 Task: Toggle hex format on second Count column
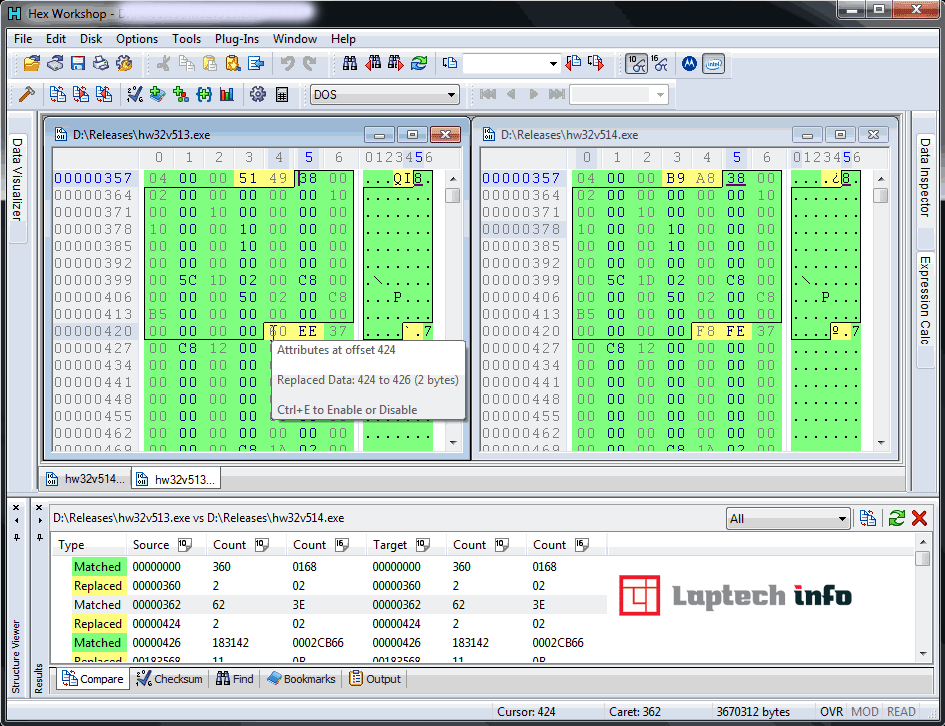click(342, 545)
